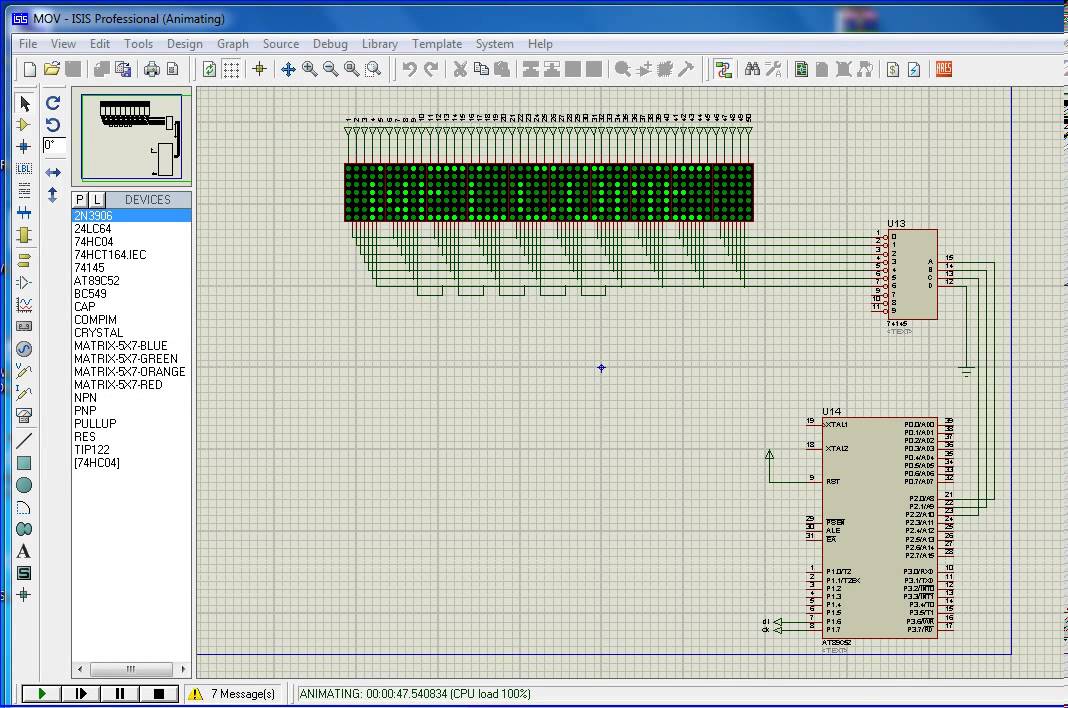Click the Rotate Clockwise icon
The height and width of the screenshot is (708, 1068).
point(53,103)
